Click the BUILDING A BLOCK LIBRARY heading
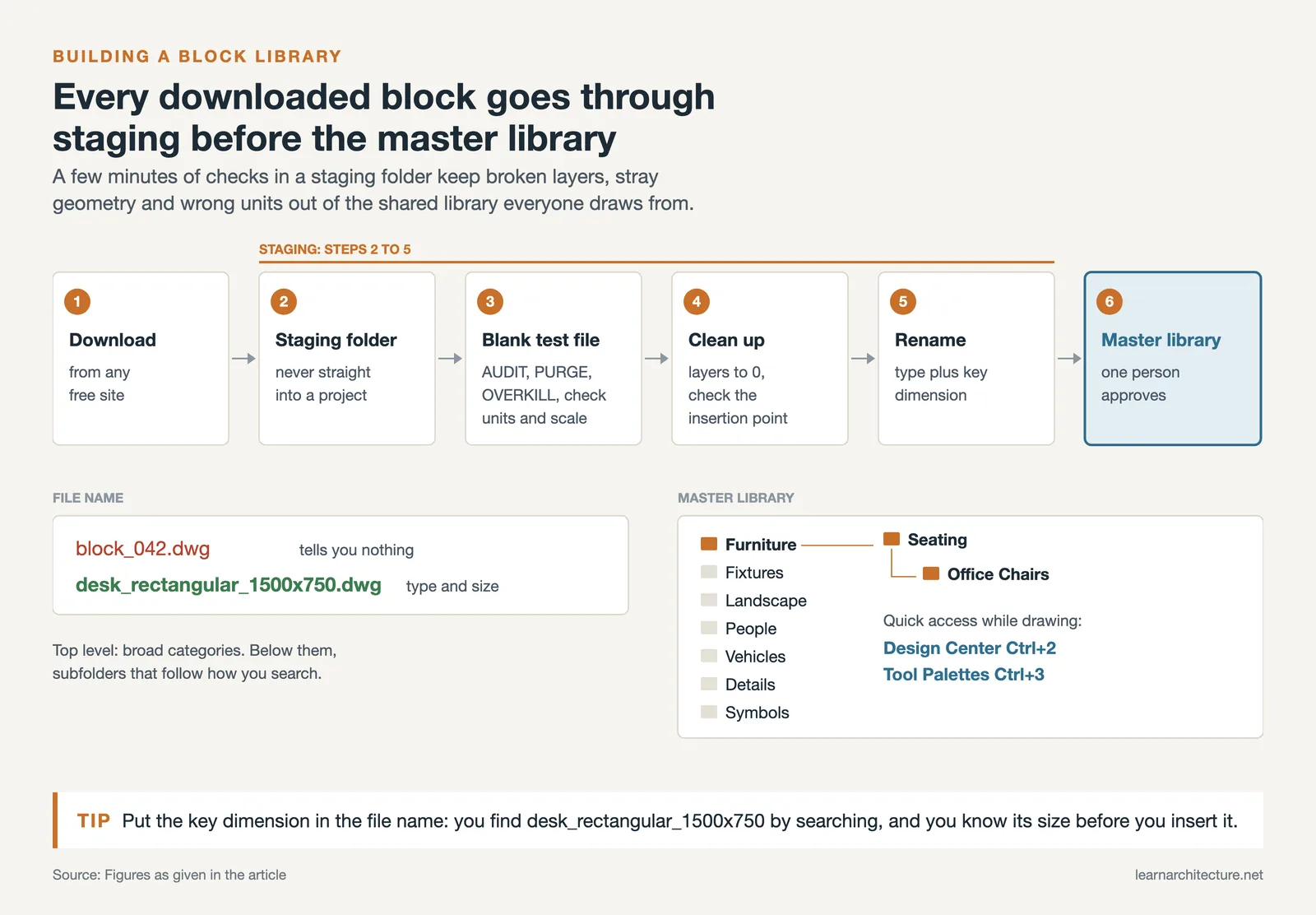The image size is (1316, 915). click(x=197, y=56)
